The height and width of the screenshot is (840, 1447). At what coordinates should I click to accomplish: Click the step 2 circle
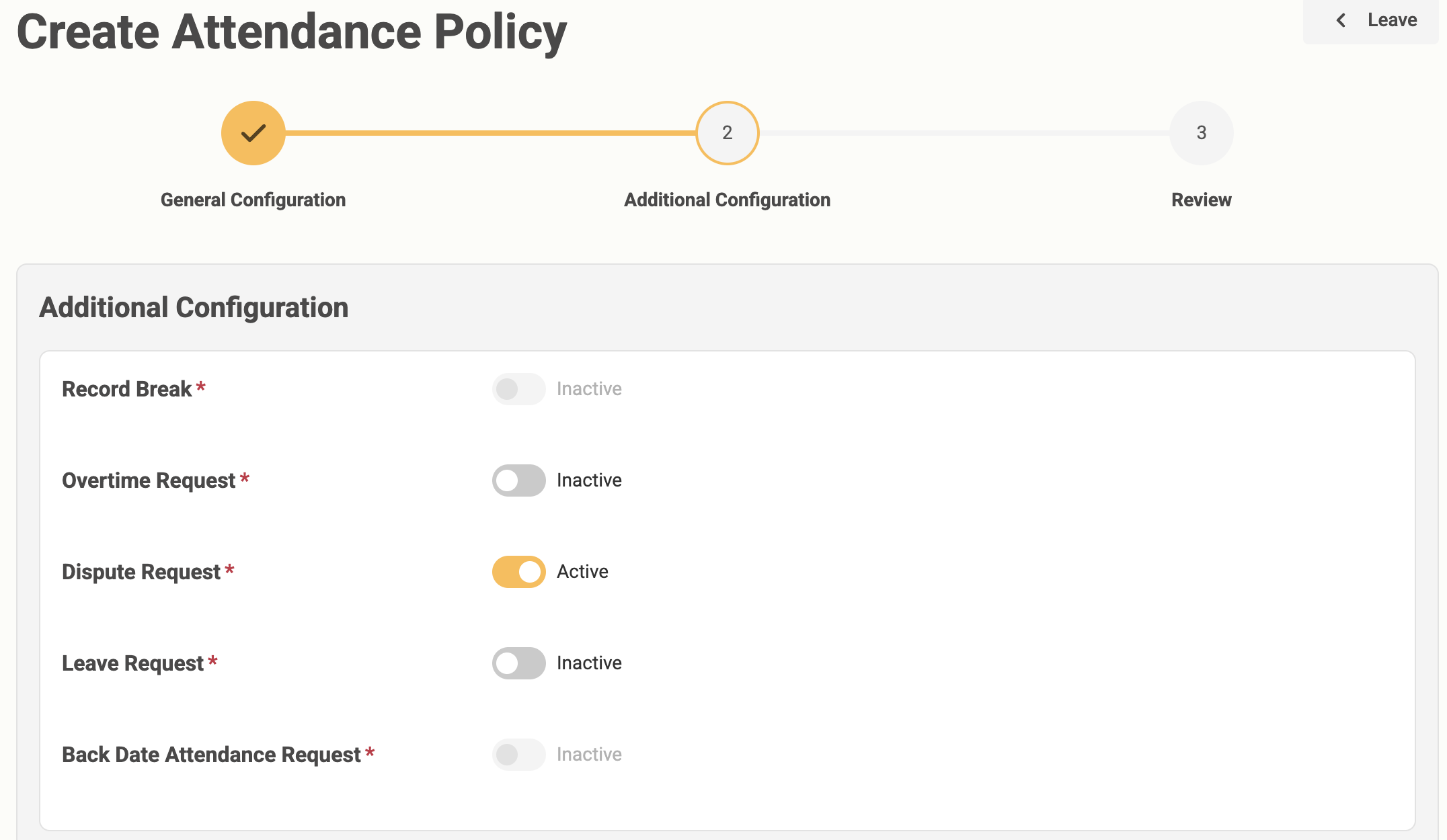click(727, 133)
